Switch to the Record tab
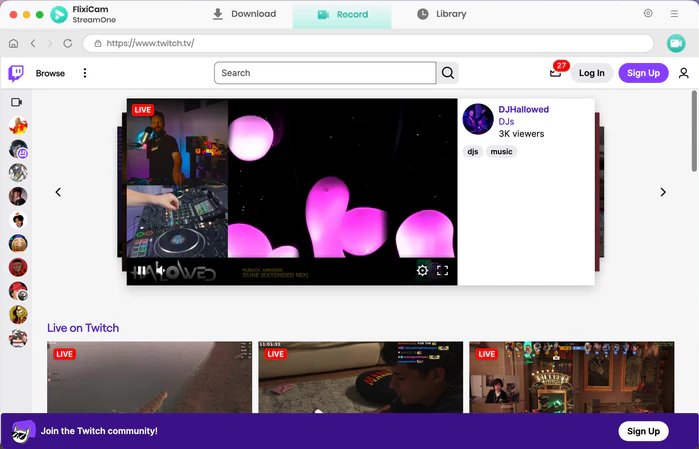The image size is (699, 449). [x=342, y=14]
